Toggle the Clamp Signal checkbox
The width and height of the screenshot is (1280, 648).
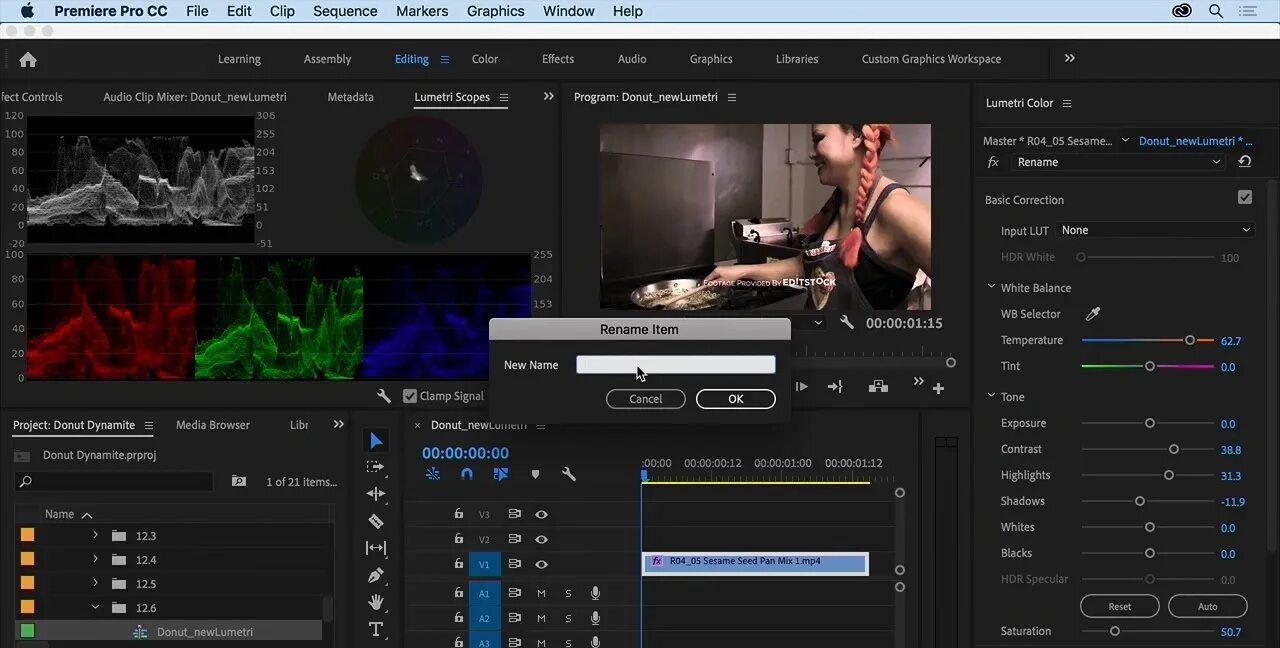click(410, 396)
